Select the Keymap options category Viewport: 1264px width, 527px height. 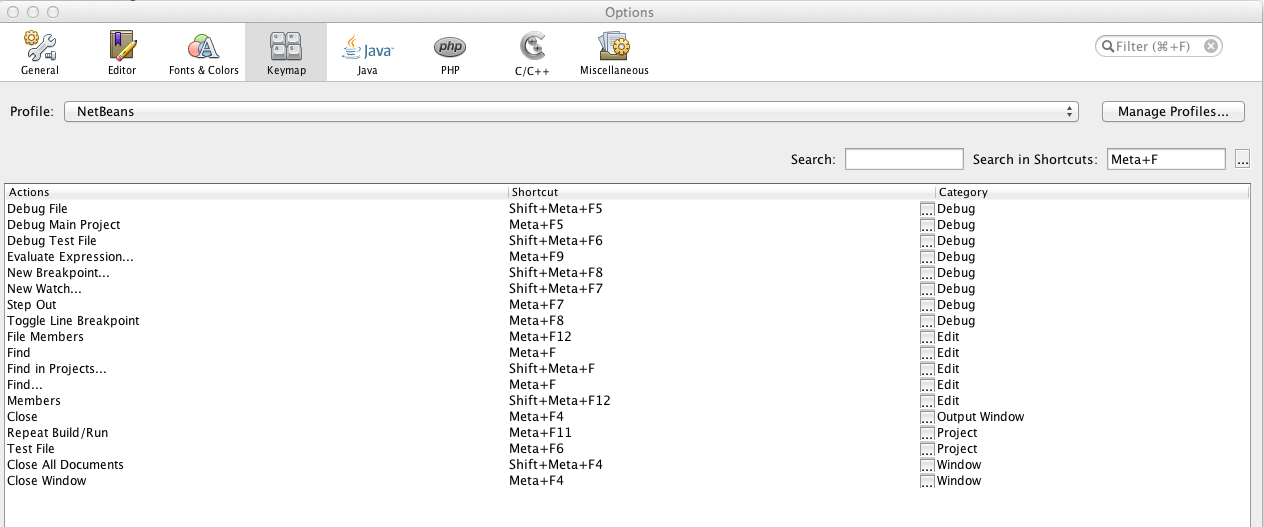[x=286, y=53]
